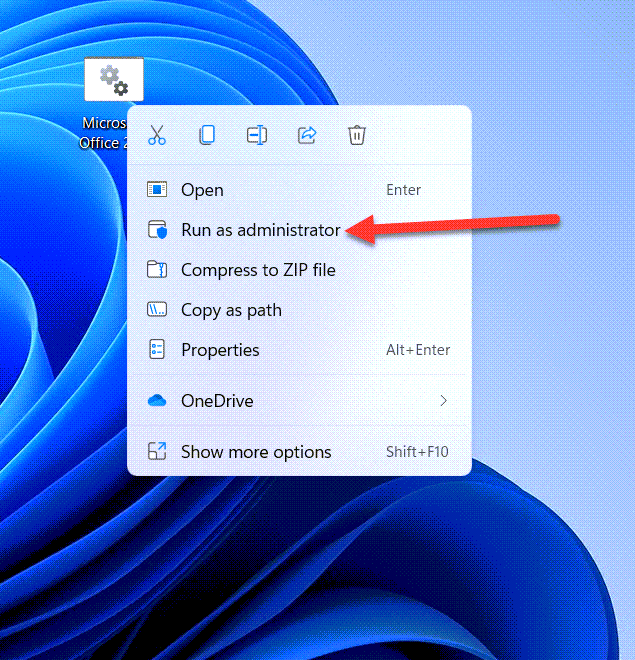Click the Properties list icon
The width and height of the screenshot is (635, 660).
coord(157,350)
